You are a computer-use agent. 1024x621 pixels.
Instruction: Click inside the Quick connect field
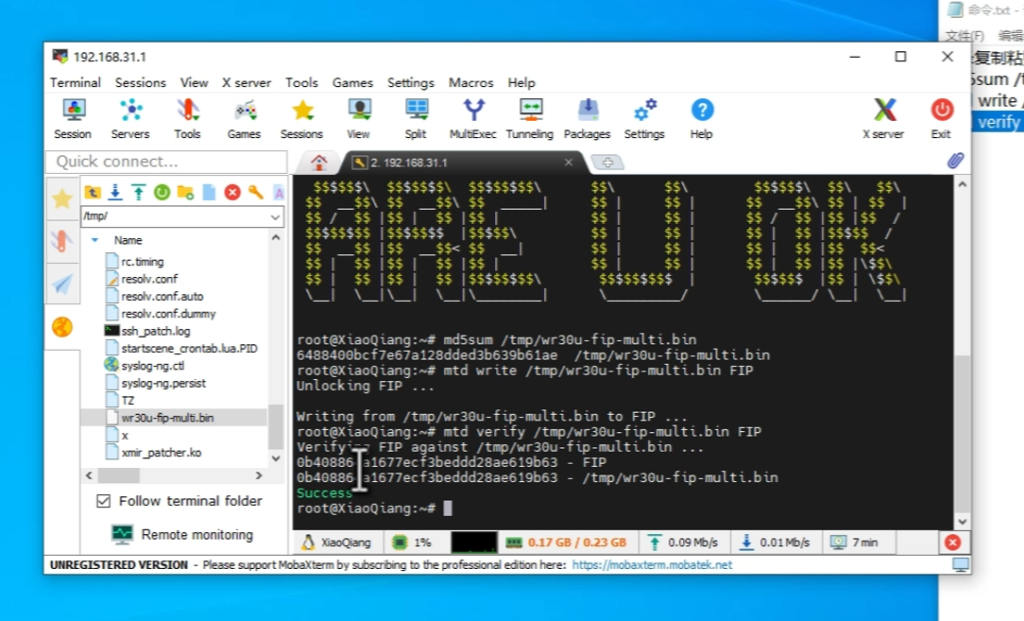165,161
